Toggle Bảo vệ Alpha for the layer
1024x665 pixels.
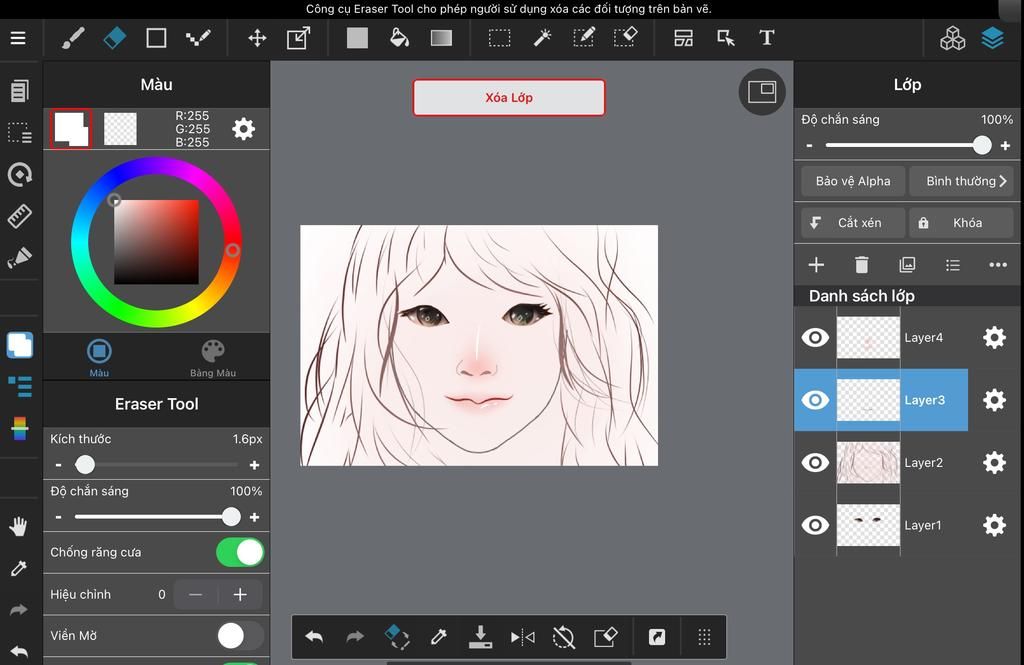point(853,181)
